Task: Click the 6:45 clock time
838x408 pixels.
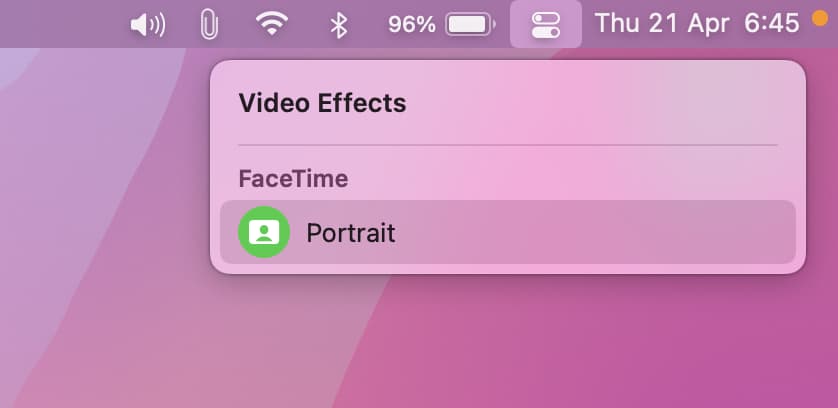Action: click(x=772, y=24)
